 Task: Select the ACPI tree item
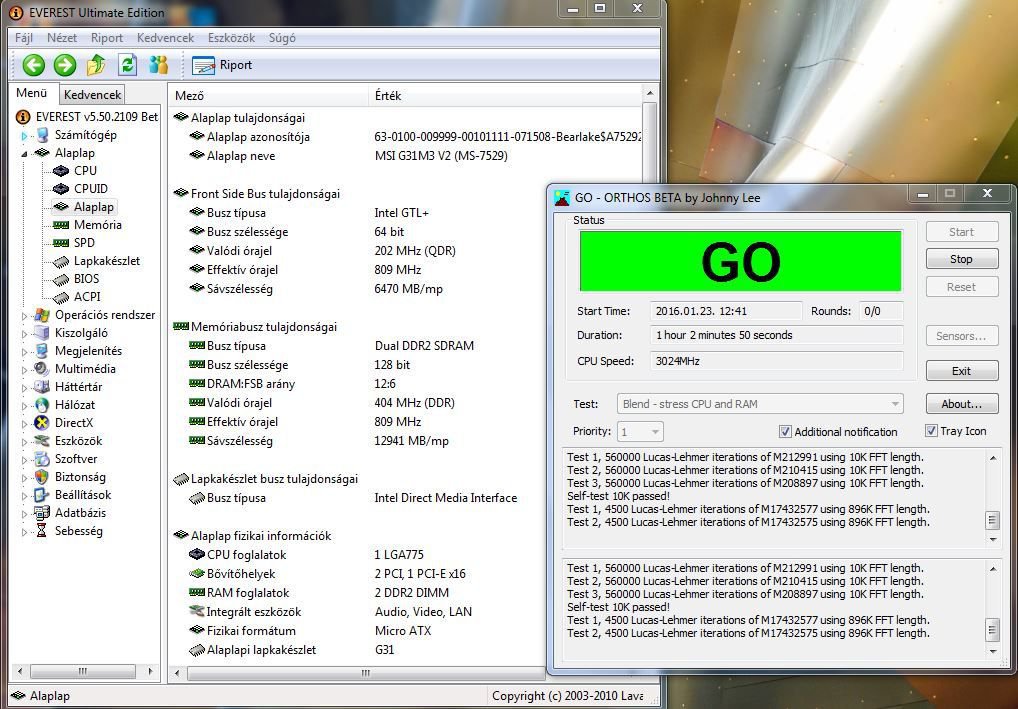pyautogui.click(x=87, y=297)
